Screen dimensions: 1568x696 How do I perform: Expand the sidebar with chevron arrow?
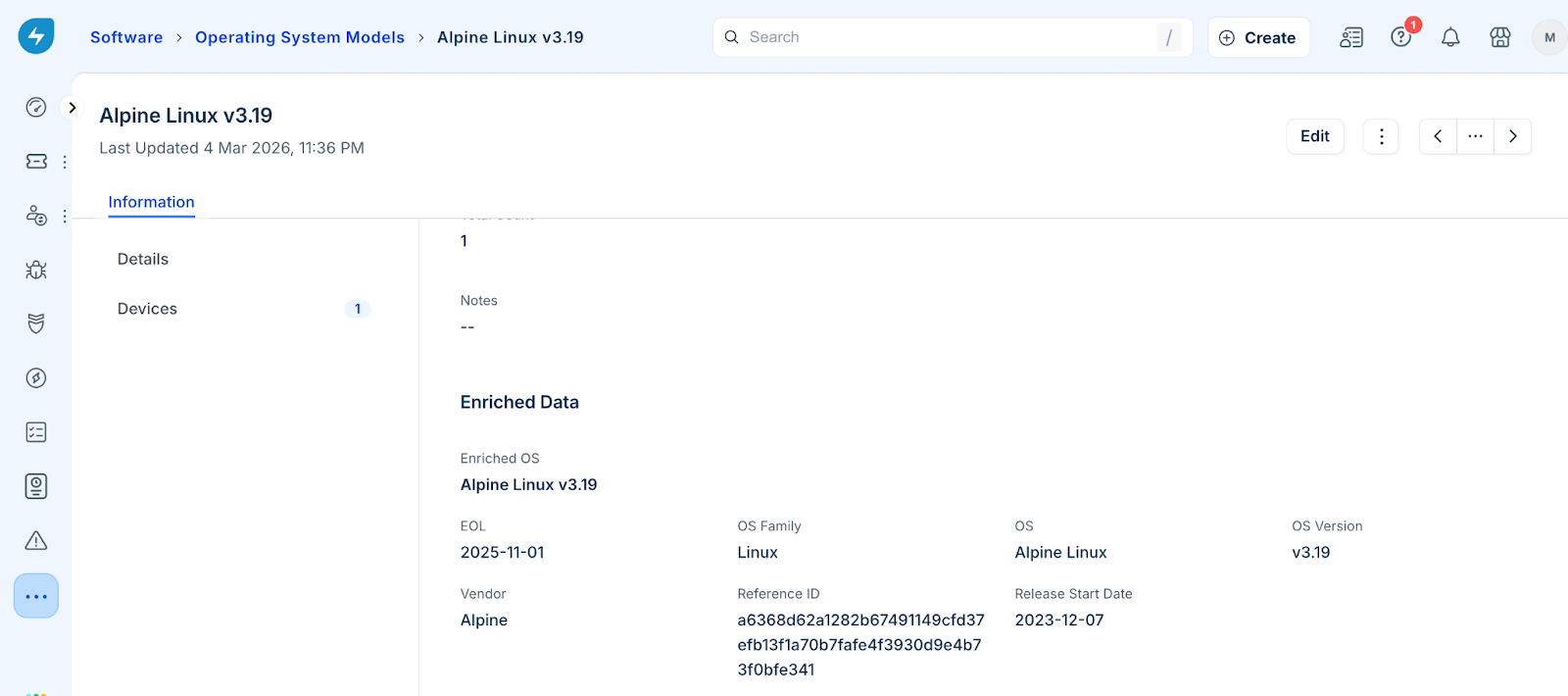tap(72, 108)
